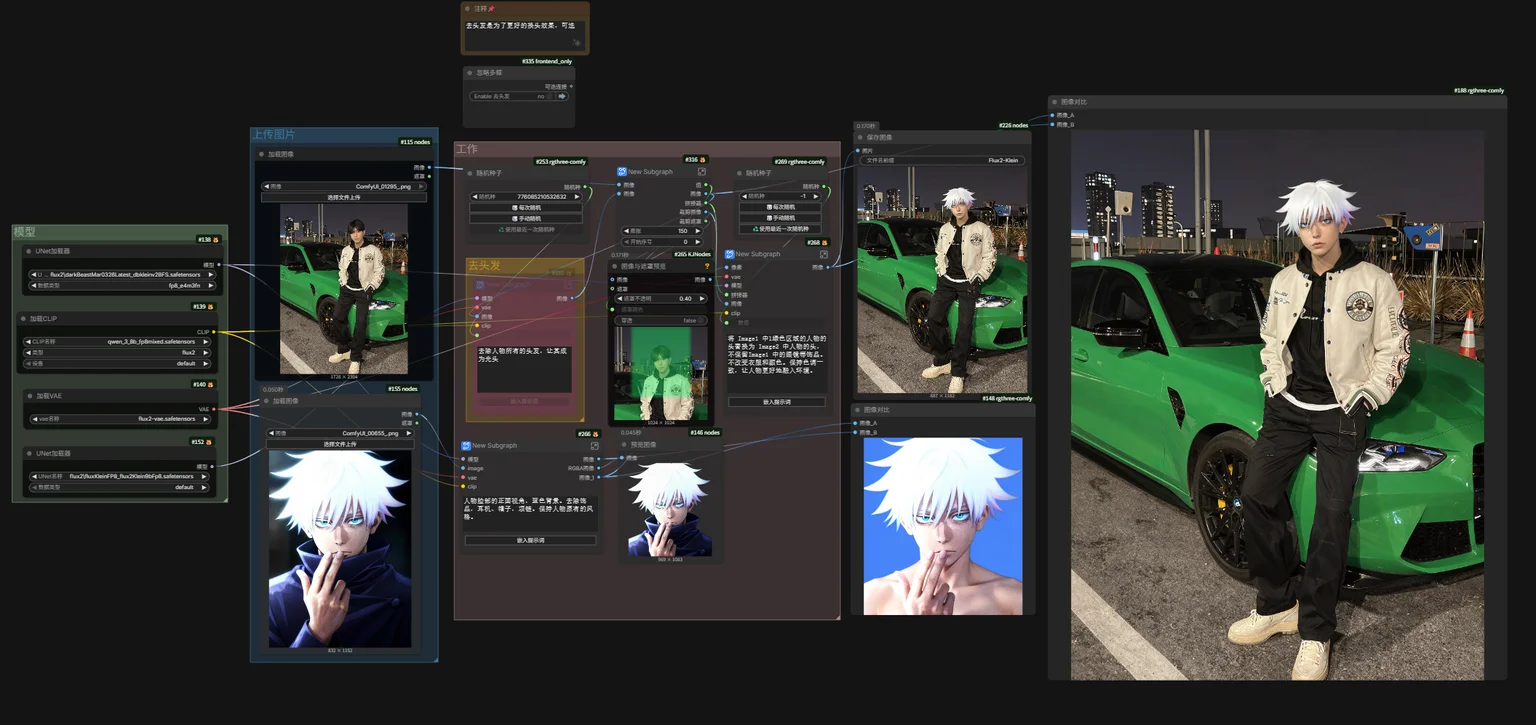
Task: Click the 保存图像 node title
Action: [880, 138]
